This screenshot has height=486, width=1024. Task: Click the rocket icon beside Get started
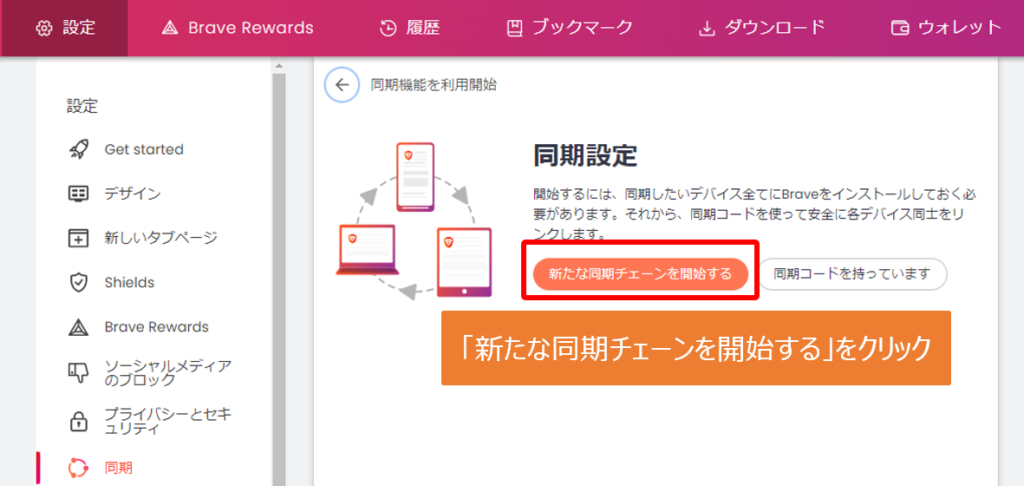click(78, 150)
